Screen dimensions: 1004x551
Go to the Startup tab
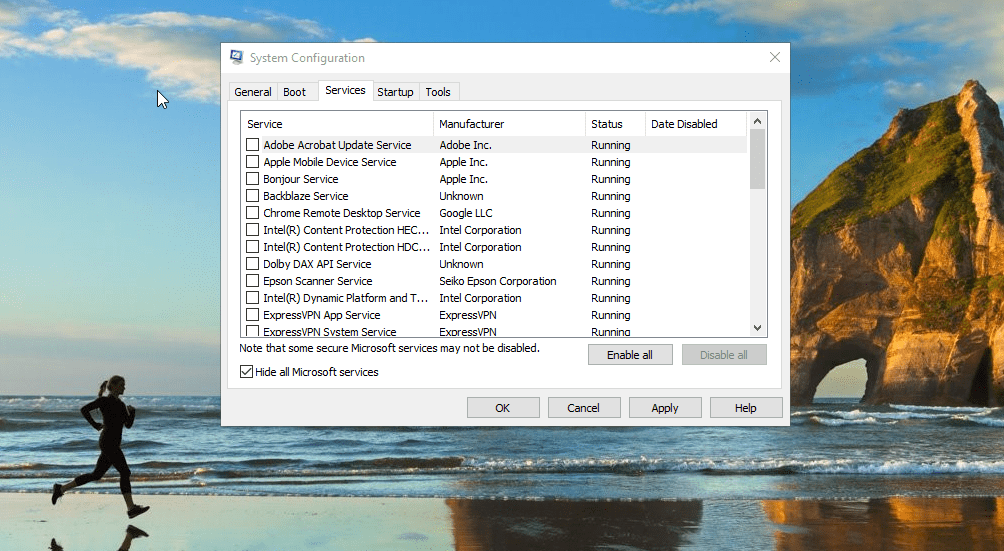395,92
